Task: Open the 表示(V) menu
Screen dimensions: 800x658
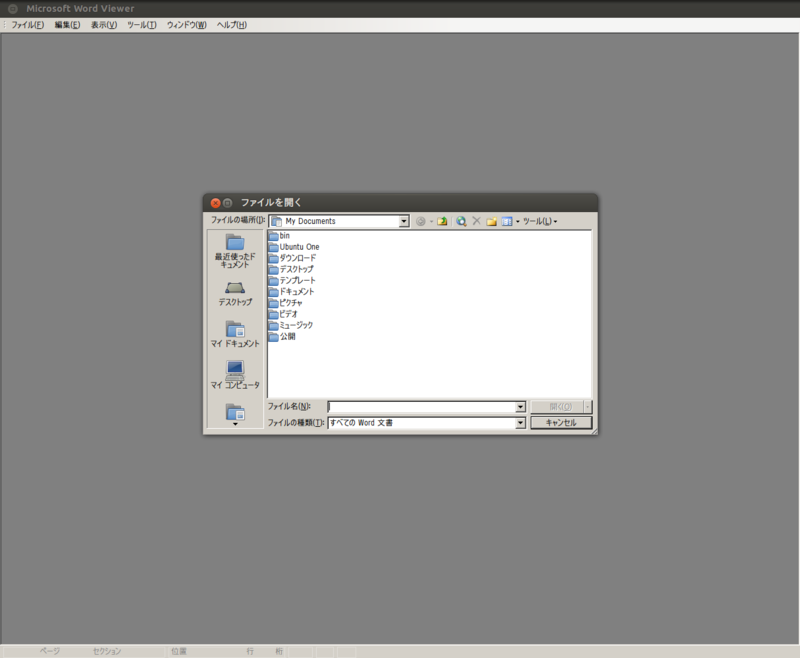Action: pos(104,25)
